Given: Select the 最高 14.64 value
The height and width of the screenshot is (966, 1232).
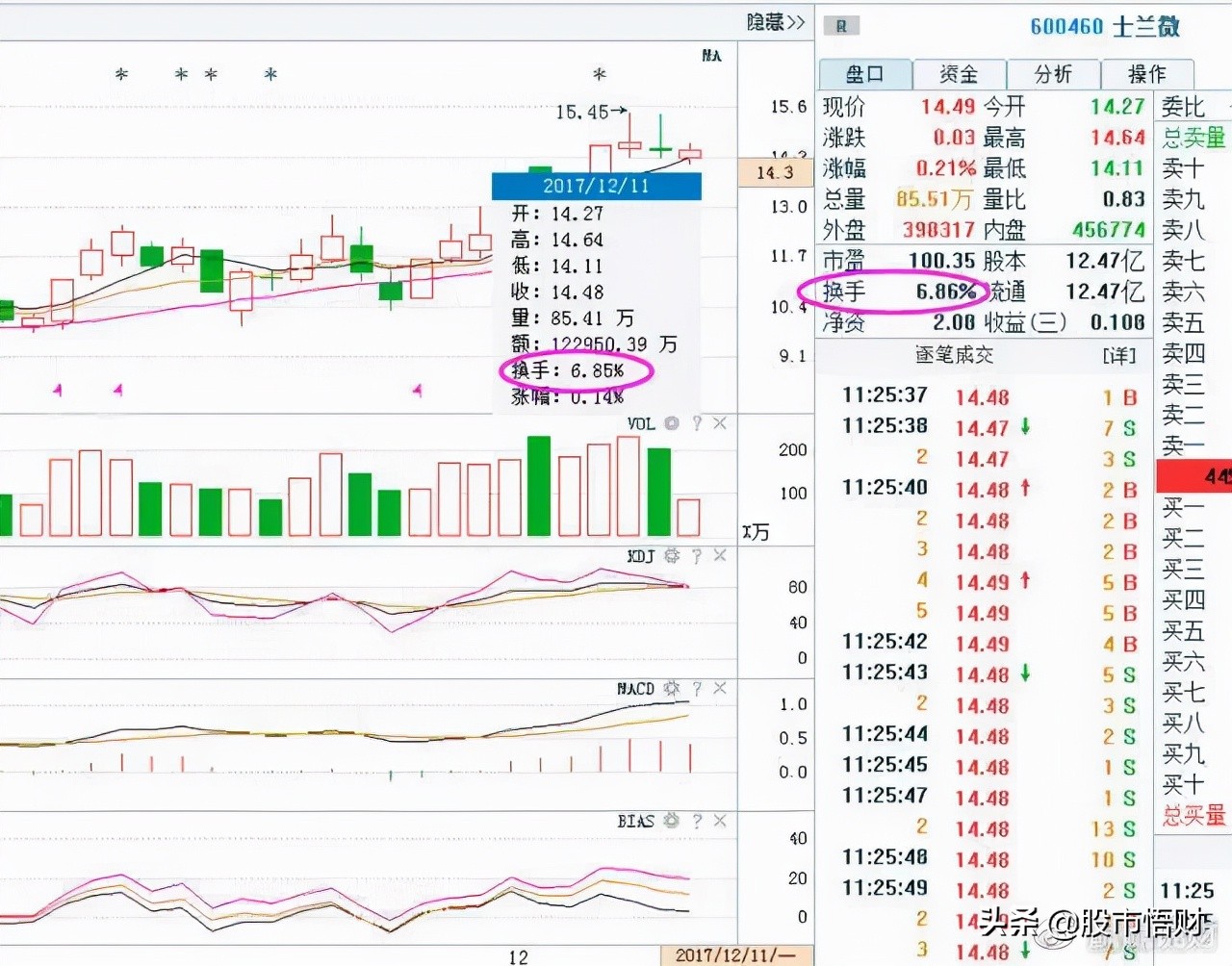Looking at the screenshot, I should point(1117,138).
